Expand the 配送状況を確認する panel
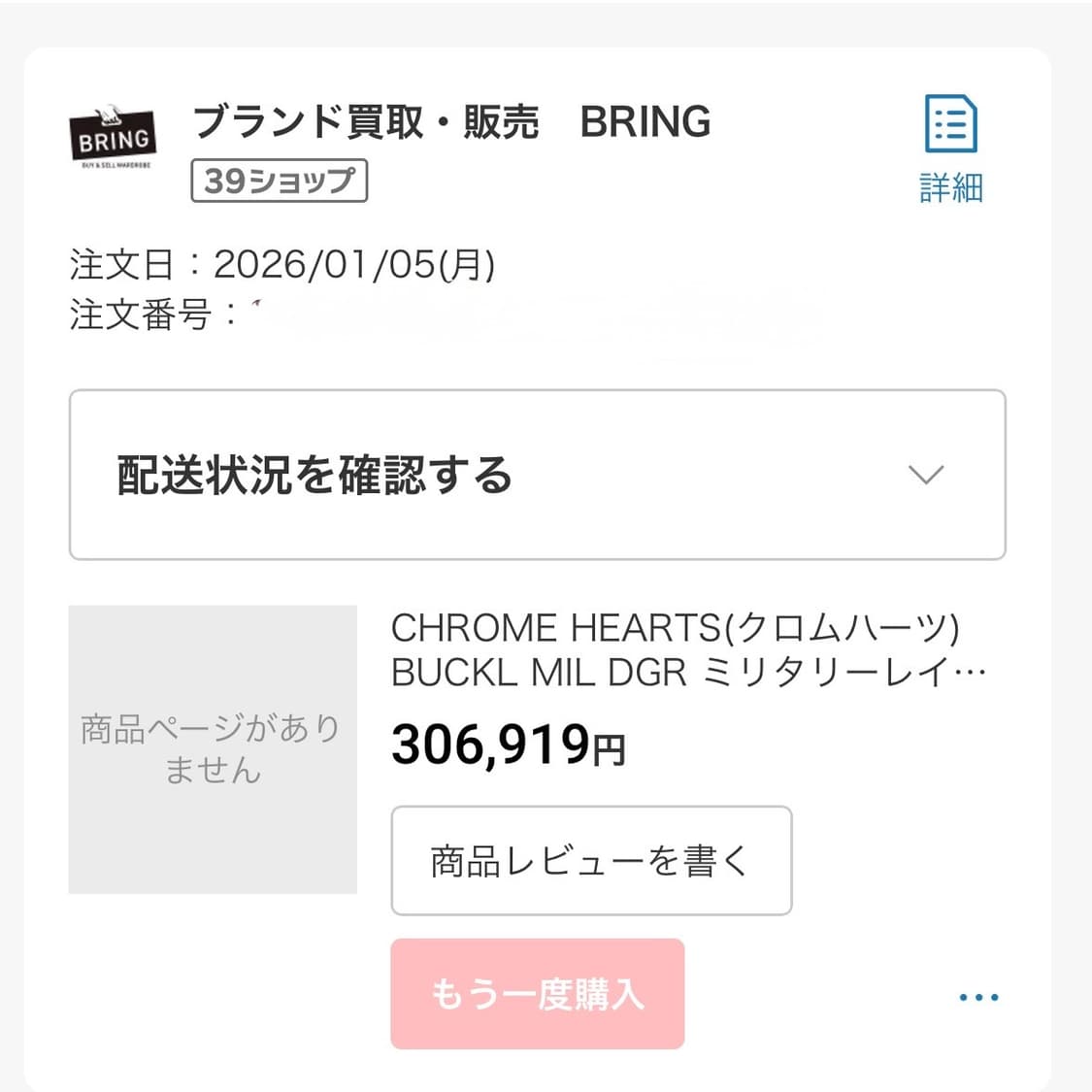The height and width of the screenshot is (1092, 1092). (314, 476)
